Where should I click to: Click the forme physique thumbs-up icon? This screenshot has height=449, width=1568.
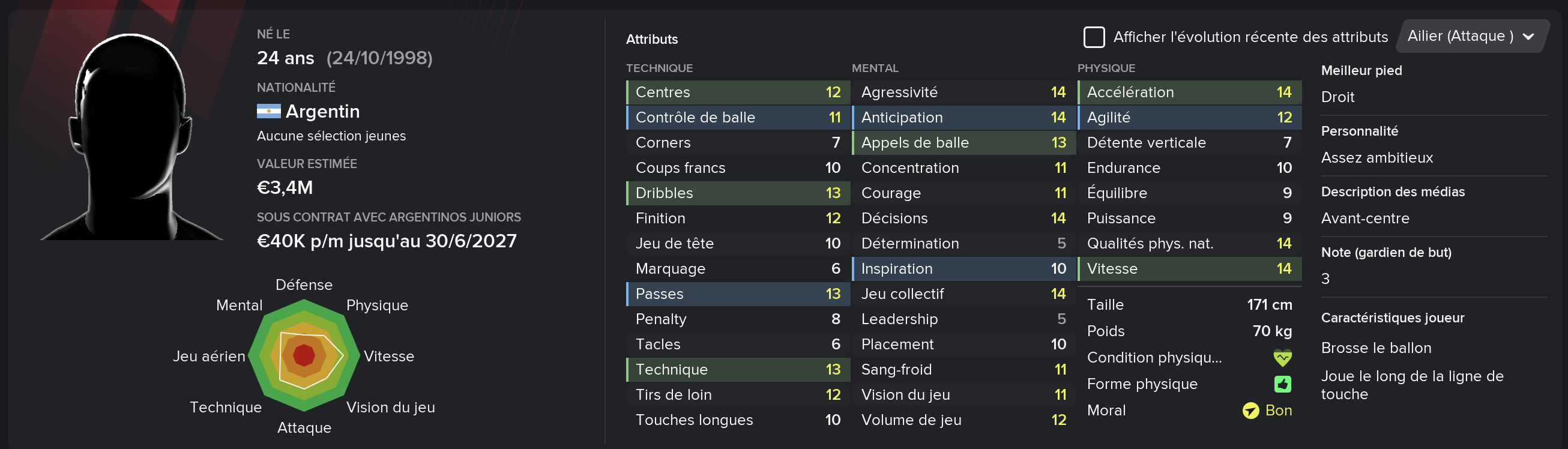click(1282, 384)
